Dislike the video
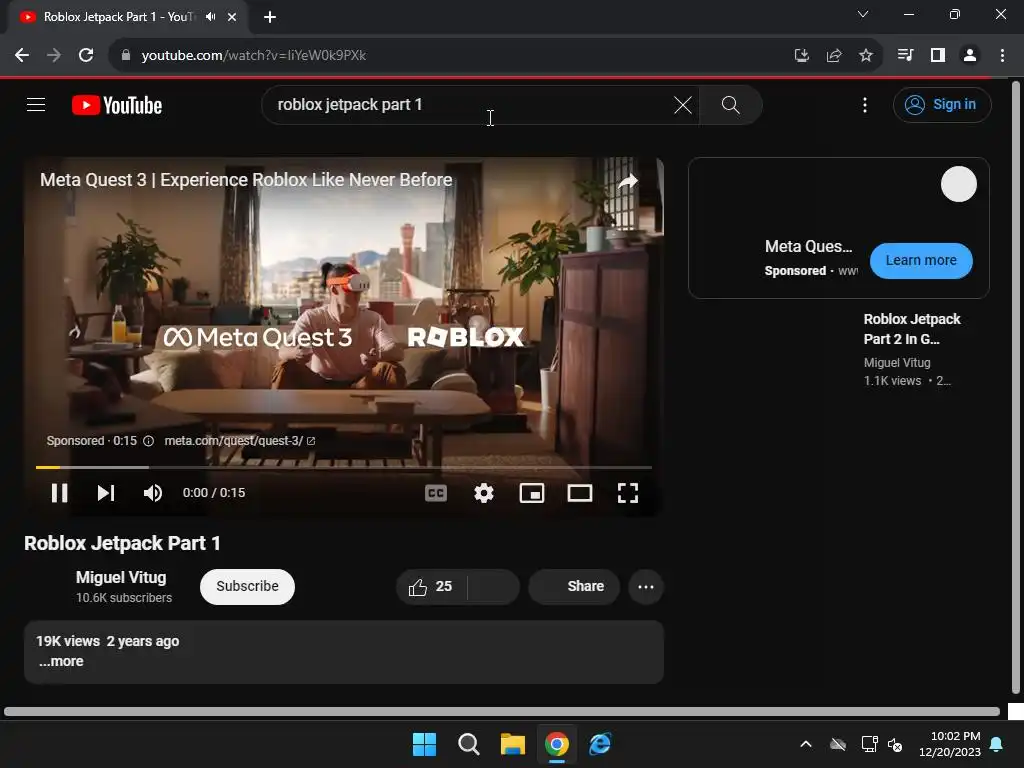This screenshot has width=1024, height=768. pyautogui.click(x=494, y=586)
